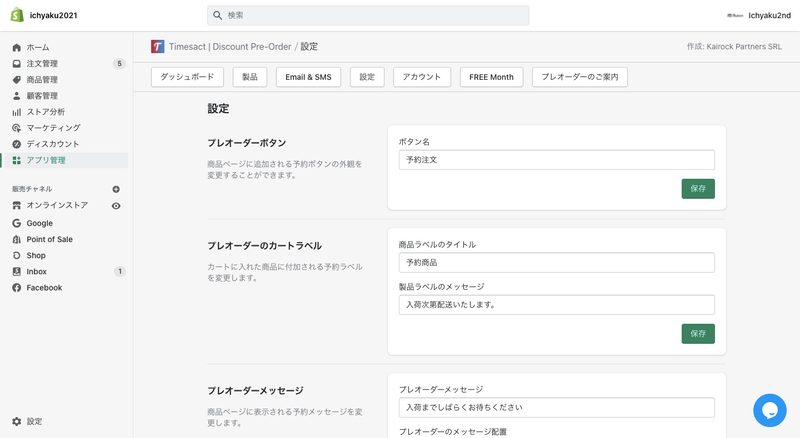Click the 製品ラベルのメッセージ input field
Image resolution: width=800 pixels, height=438 pixels.
[557, 305]
